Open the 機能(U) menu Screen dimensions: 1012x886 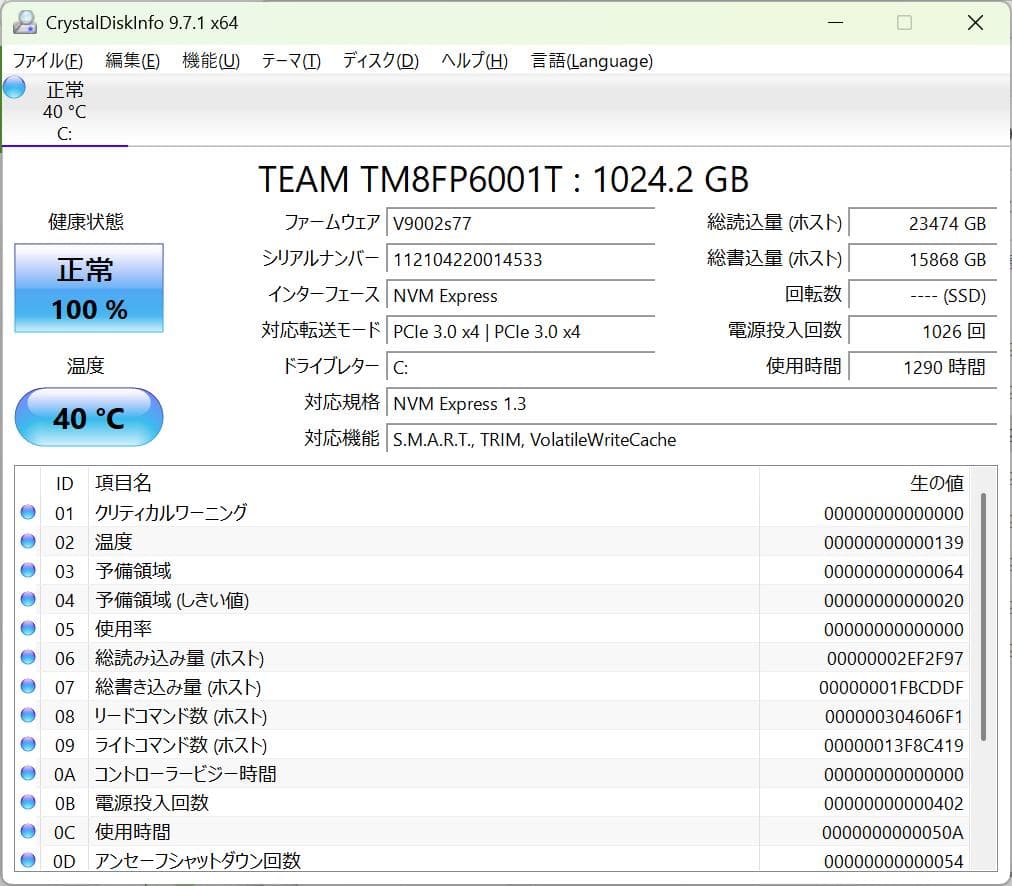point(210,61)
